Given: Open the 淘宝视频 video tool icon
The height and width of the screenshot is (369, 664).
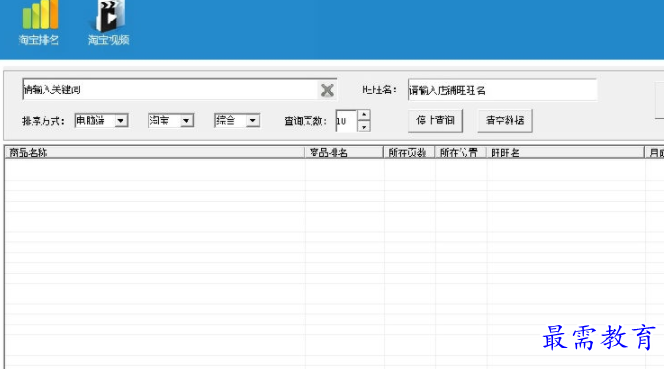Looking at the screenshot, I should tap(108, 22).
